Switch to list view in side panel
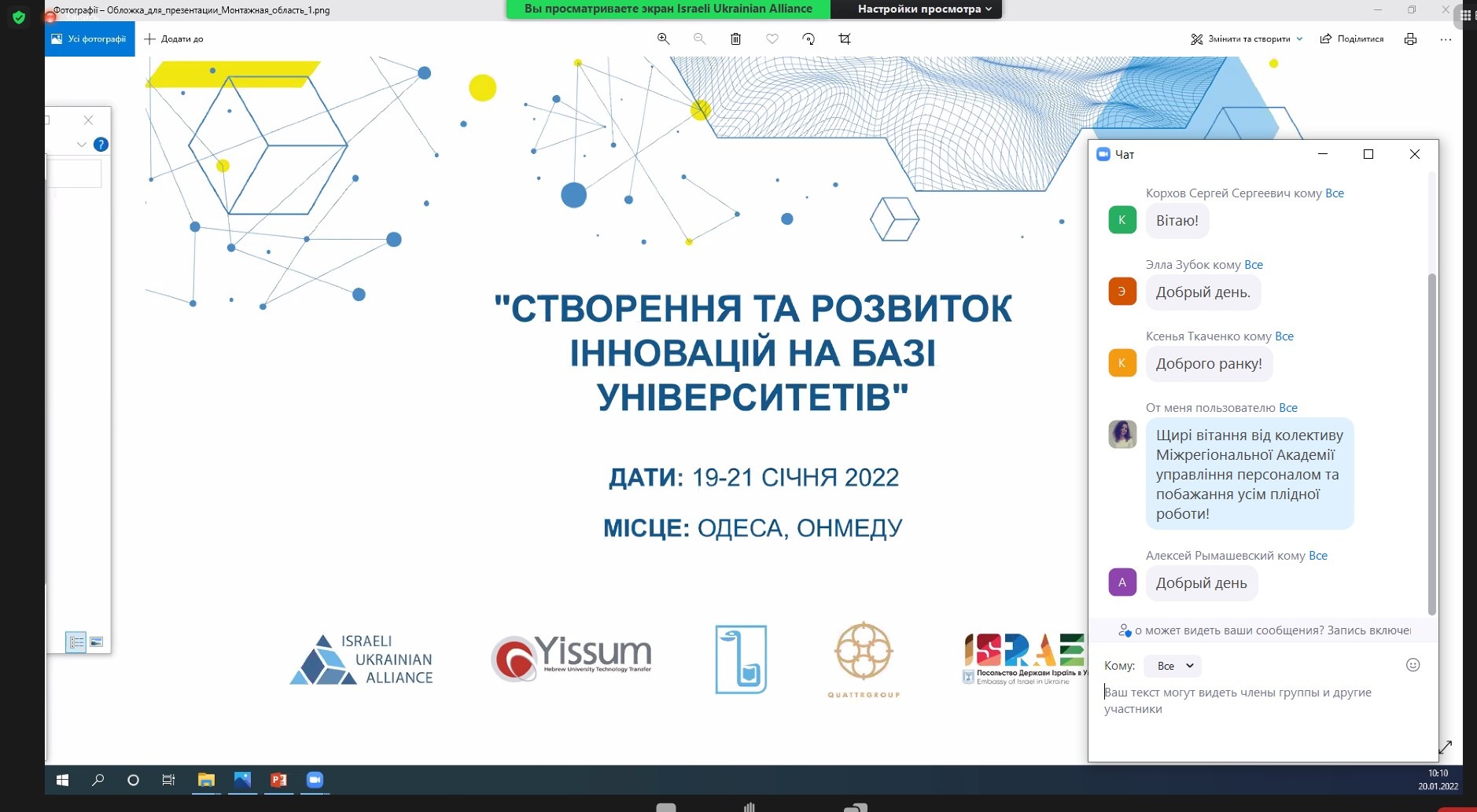The width and height of the screenshot is (1477, 812). tap(76, 642)
